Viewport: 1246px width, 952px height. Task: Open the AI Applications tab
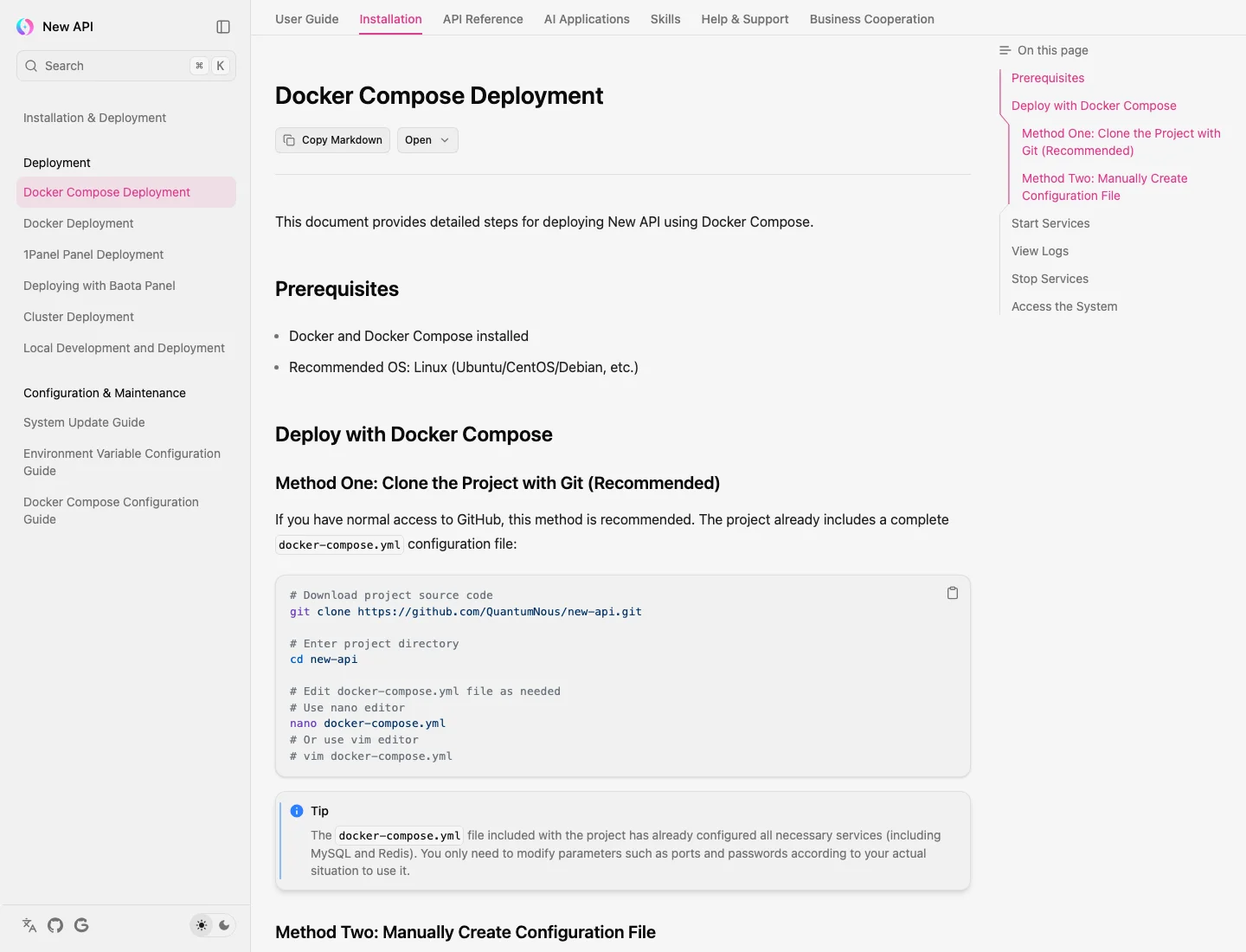click(x=587, y=19)
